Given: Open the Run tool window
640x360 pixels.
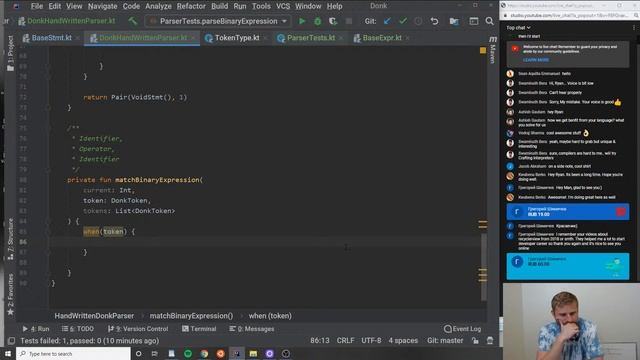Looking at the screenshot, I should tap(36, 329).
